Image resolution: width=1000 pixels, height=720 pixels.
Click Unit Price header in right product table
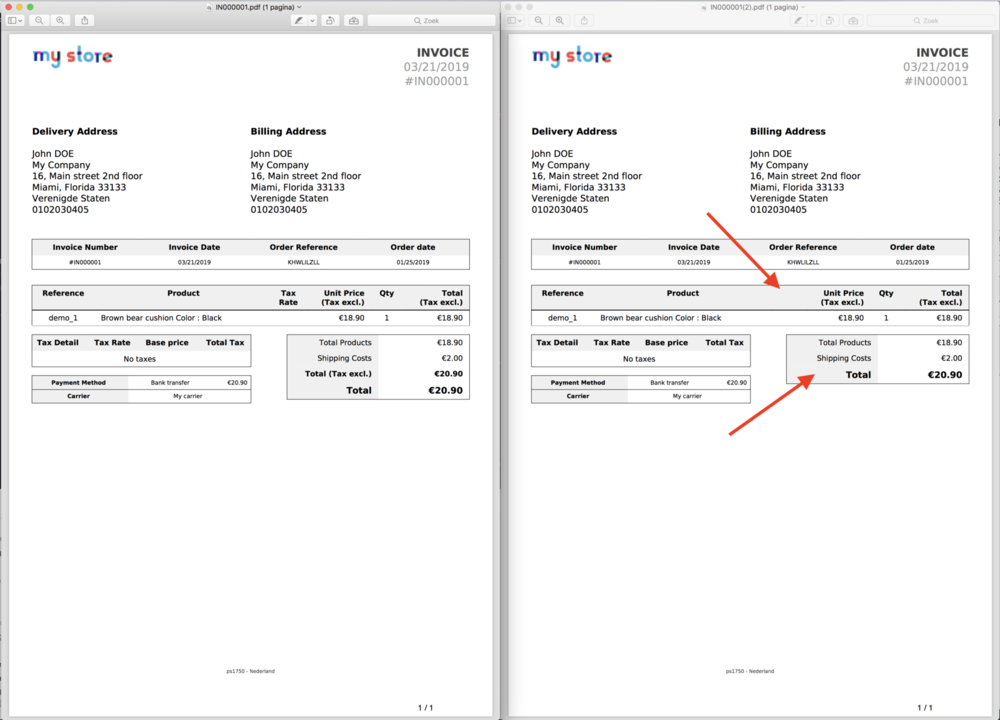click(x=842, y=298)
